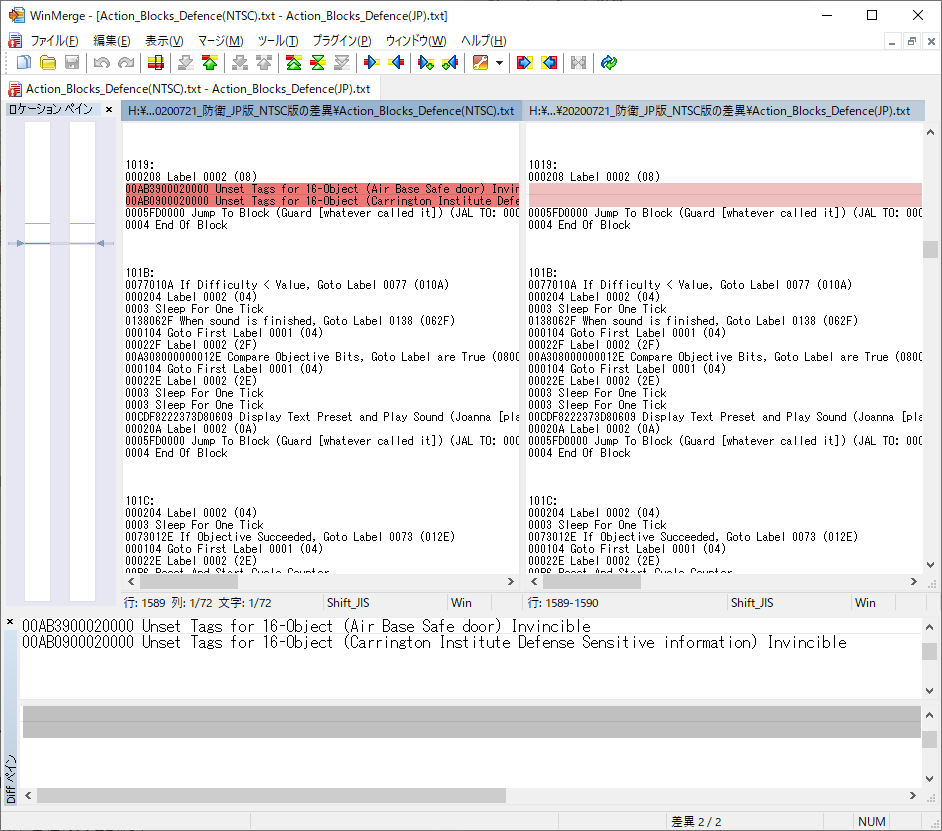942x831 pixels.
Task: Click the All Right copy icon
Action: pyautogui.click(x=524, y=63)
